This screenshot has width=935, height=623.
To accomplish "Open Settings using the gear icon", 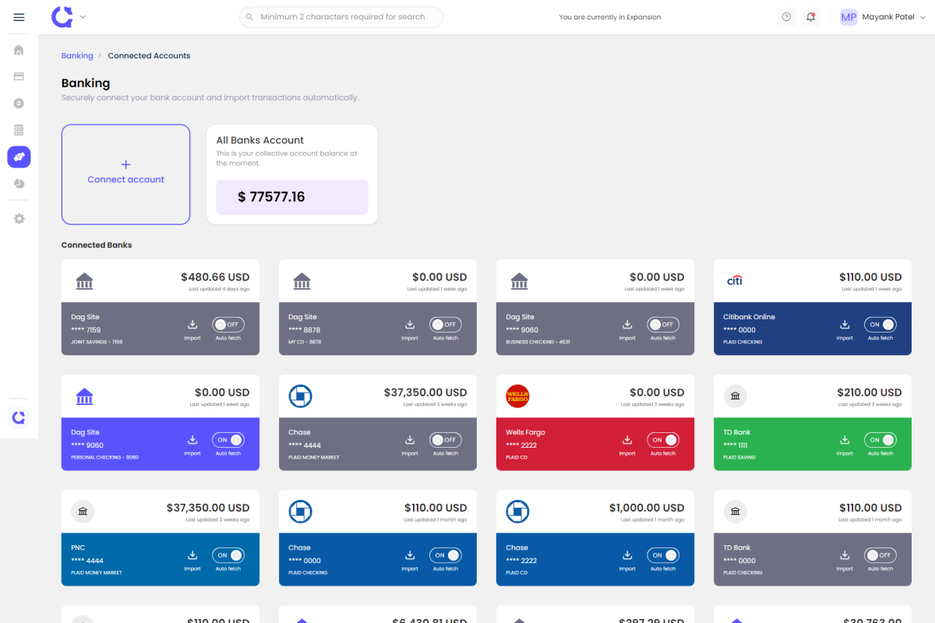I will [x=18, y=217].
